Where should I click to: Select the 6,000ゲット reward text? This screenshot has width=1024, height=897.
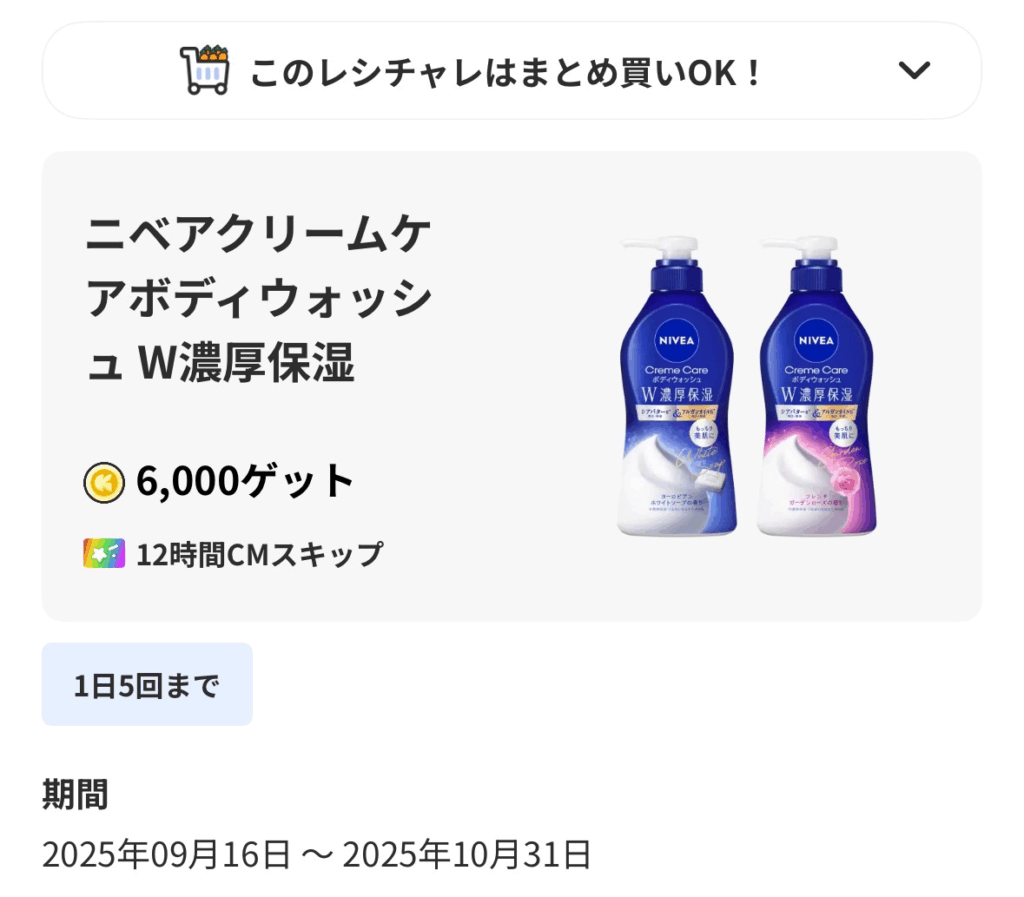245,482
